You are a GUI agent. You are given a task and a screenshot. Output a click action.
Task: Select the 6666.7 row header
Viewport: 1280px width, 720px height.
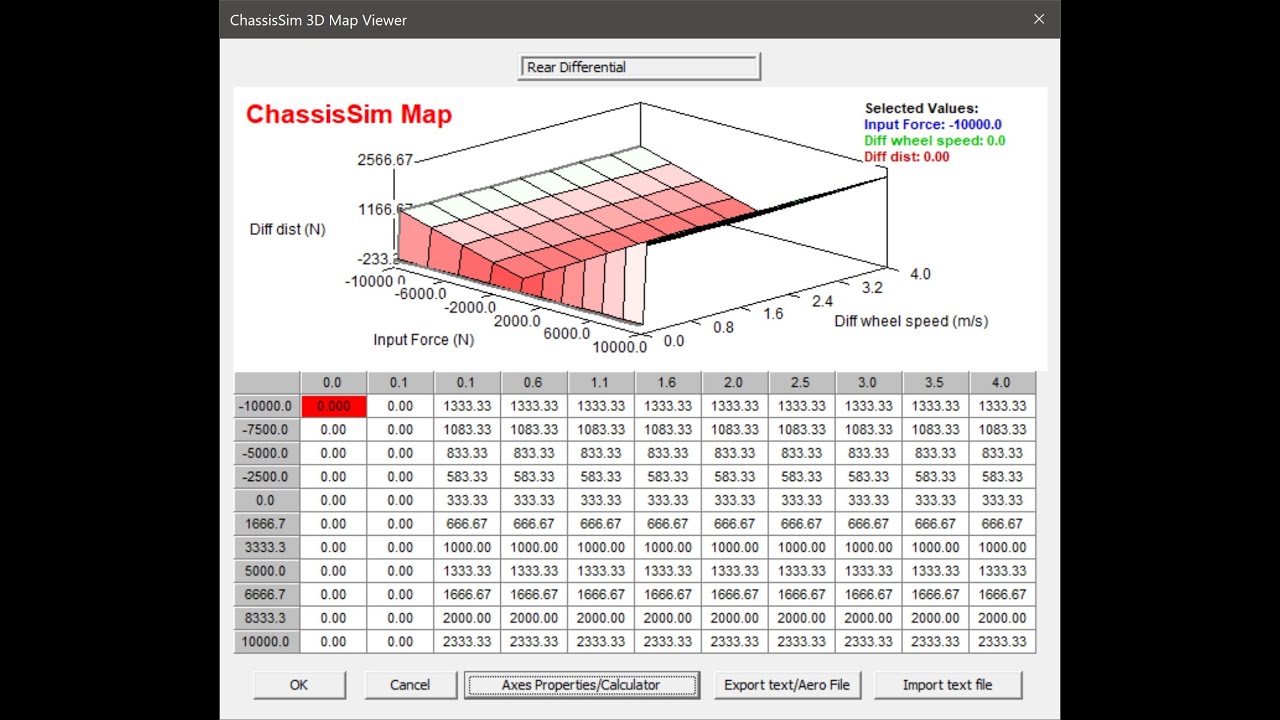point(267,594)
